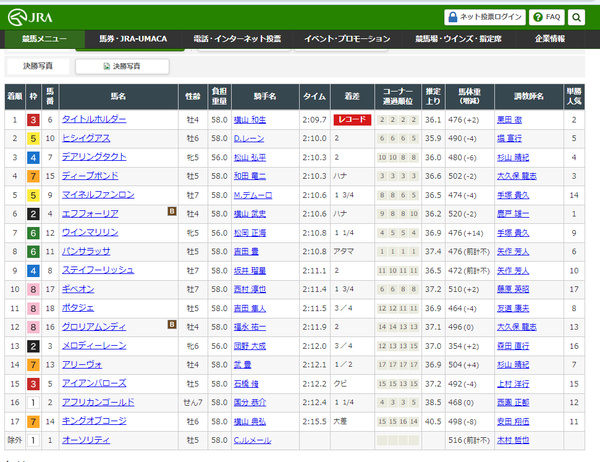
Task: Open horse ギベオン link
Action: tap(78, 289)
